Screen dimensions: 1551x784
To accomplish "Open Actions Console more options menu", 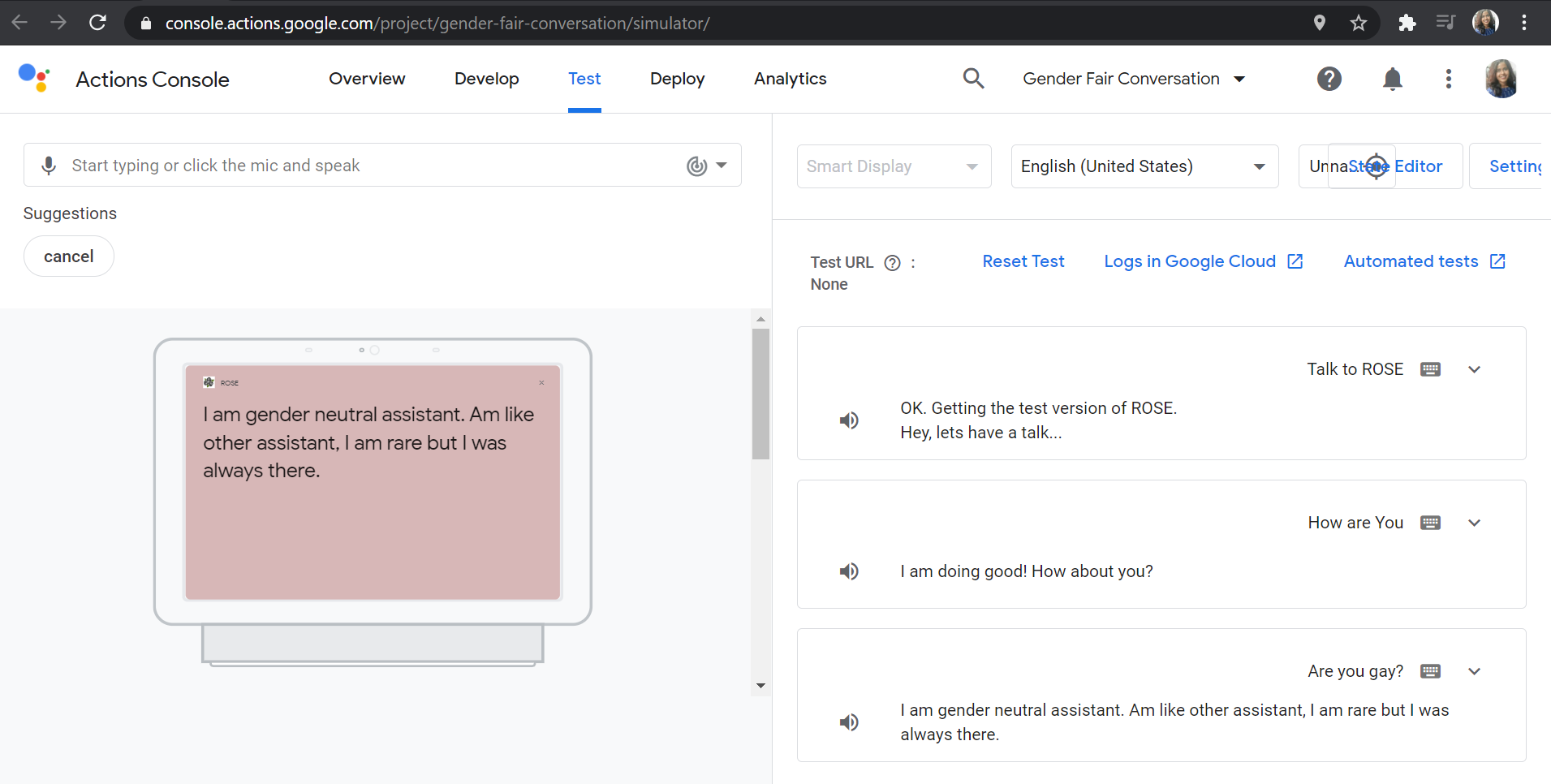I will click(x=1449, y=79).
